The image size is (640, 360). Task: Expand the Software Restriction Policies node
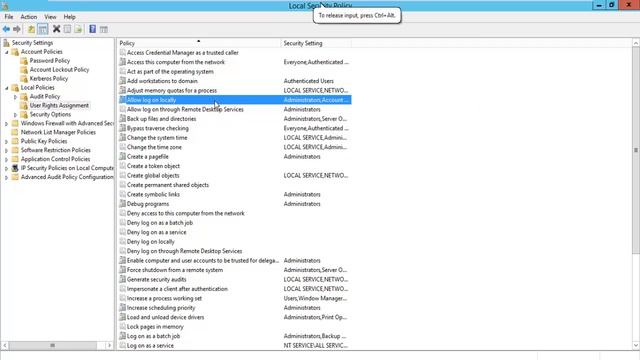tap(7, 151)
